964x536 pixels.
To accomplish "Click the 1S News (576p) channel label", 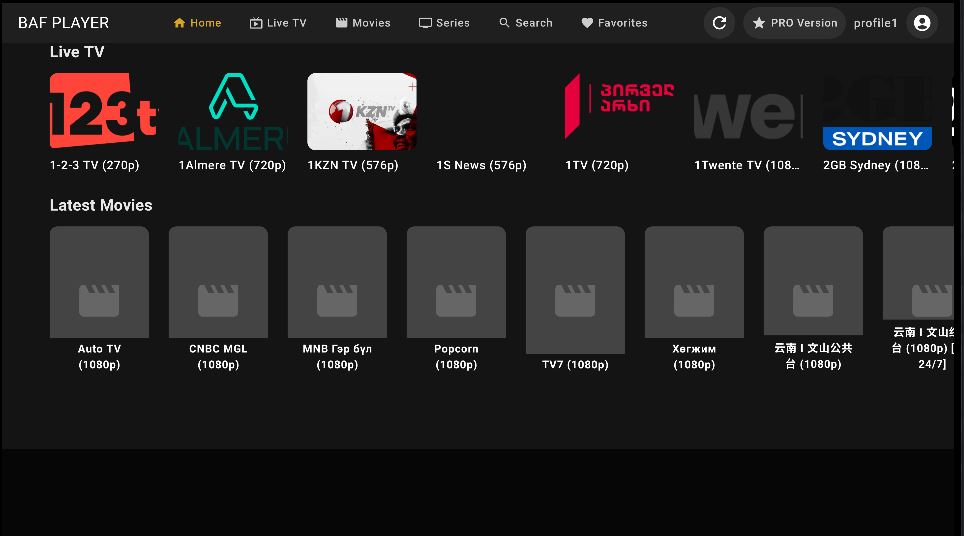I will [x=481, y=165].
